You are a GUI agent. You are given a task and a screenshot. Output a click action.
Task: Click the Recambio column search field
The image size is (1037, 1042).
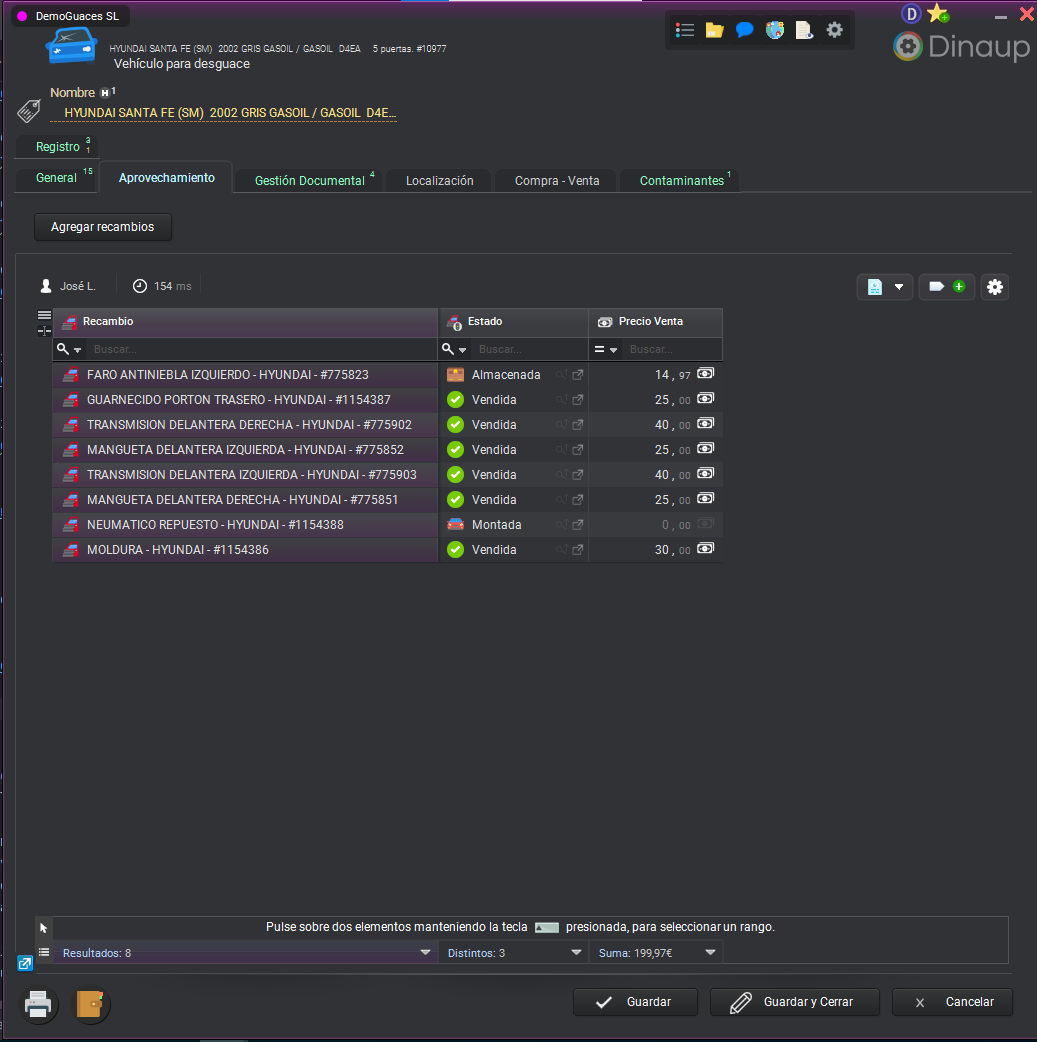click(x=260, y=350)
